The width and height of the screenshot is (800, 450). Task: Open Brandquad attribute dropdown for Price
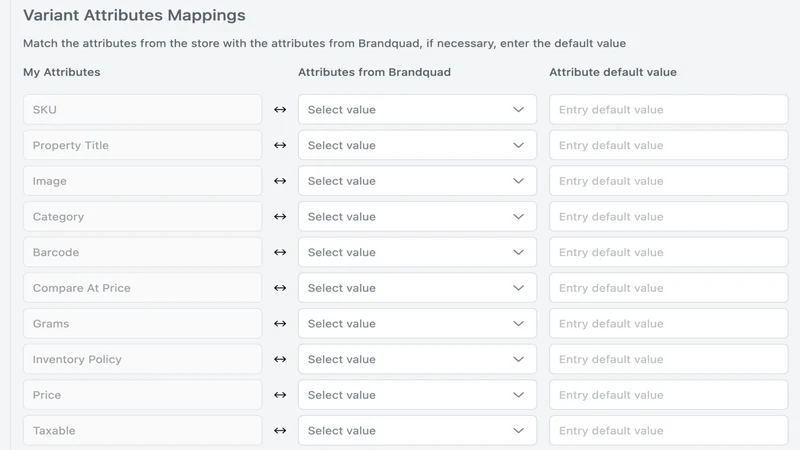coord(417,395)
